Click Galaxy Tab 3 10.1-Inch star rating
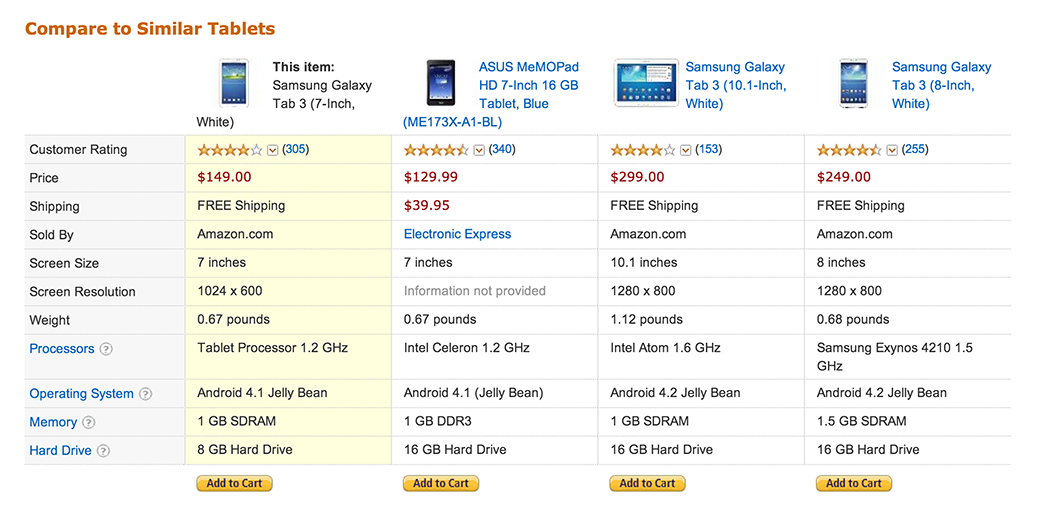 [x=642, y=150]
